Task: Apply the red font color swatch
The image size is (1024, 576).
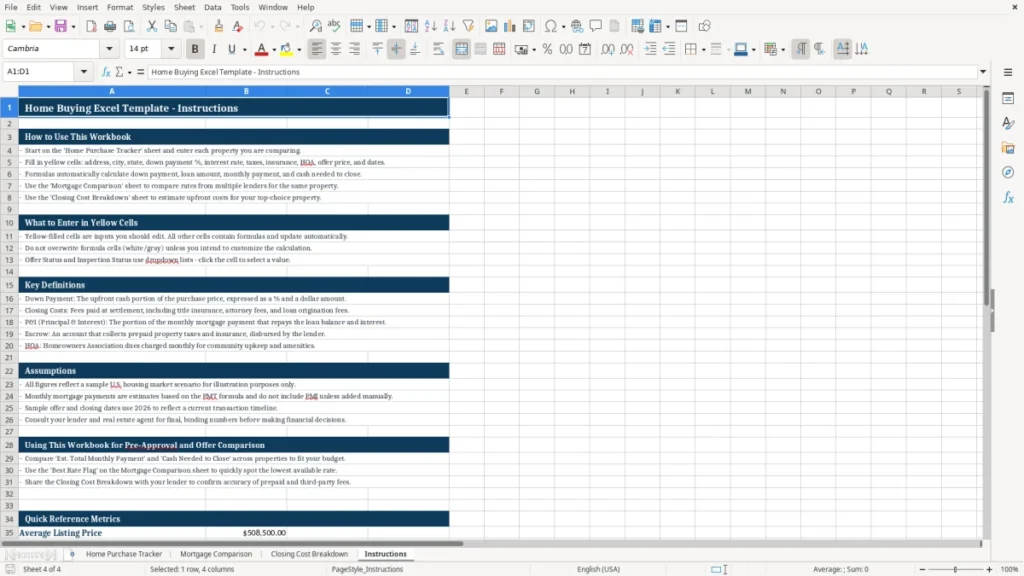Action: (x=261, y=49)
